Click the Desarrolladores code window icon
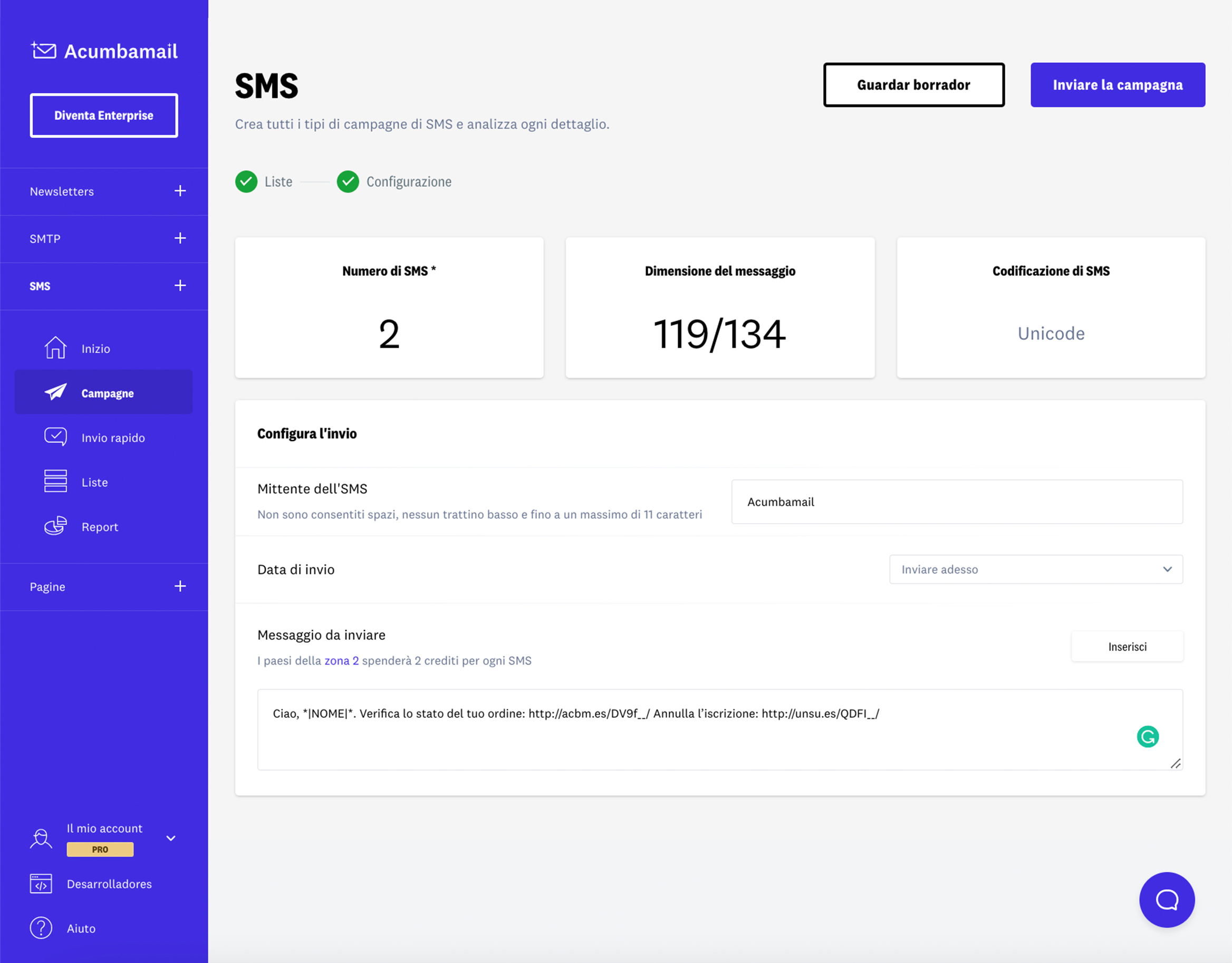This screenshot has width=1232, height=963. (41, 883)
